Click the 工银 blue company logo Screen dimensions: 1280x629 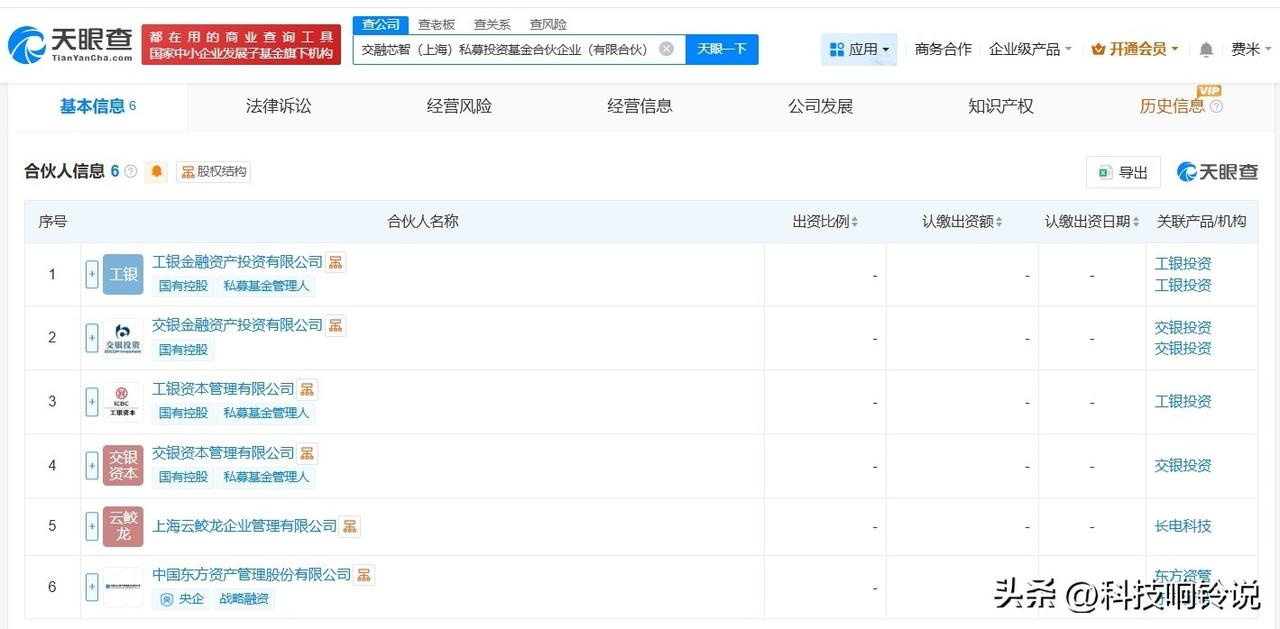123,274
